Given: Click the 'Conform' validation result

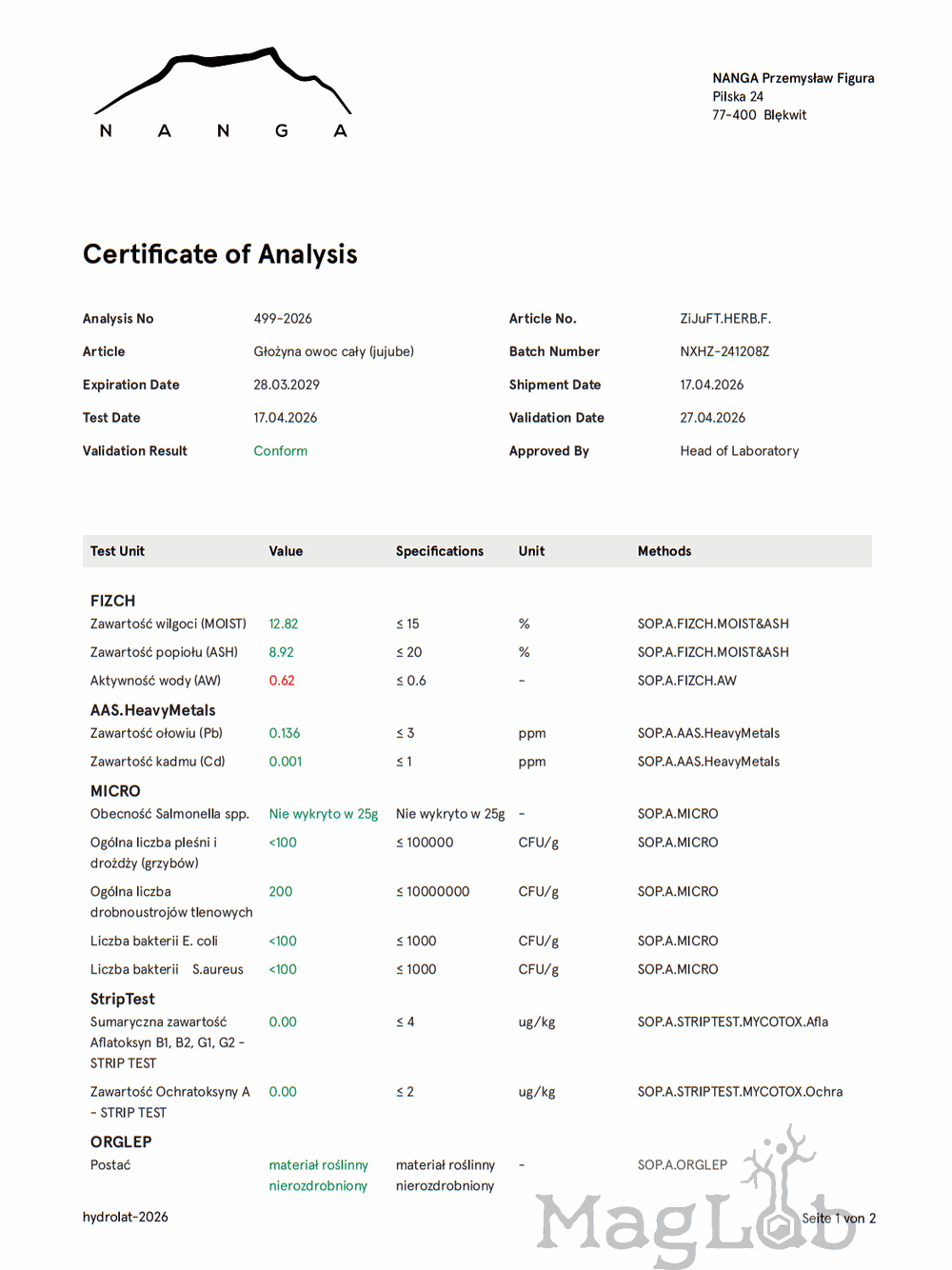Looking at the screenshot, I should point(280,451).
